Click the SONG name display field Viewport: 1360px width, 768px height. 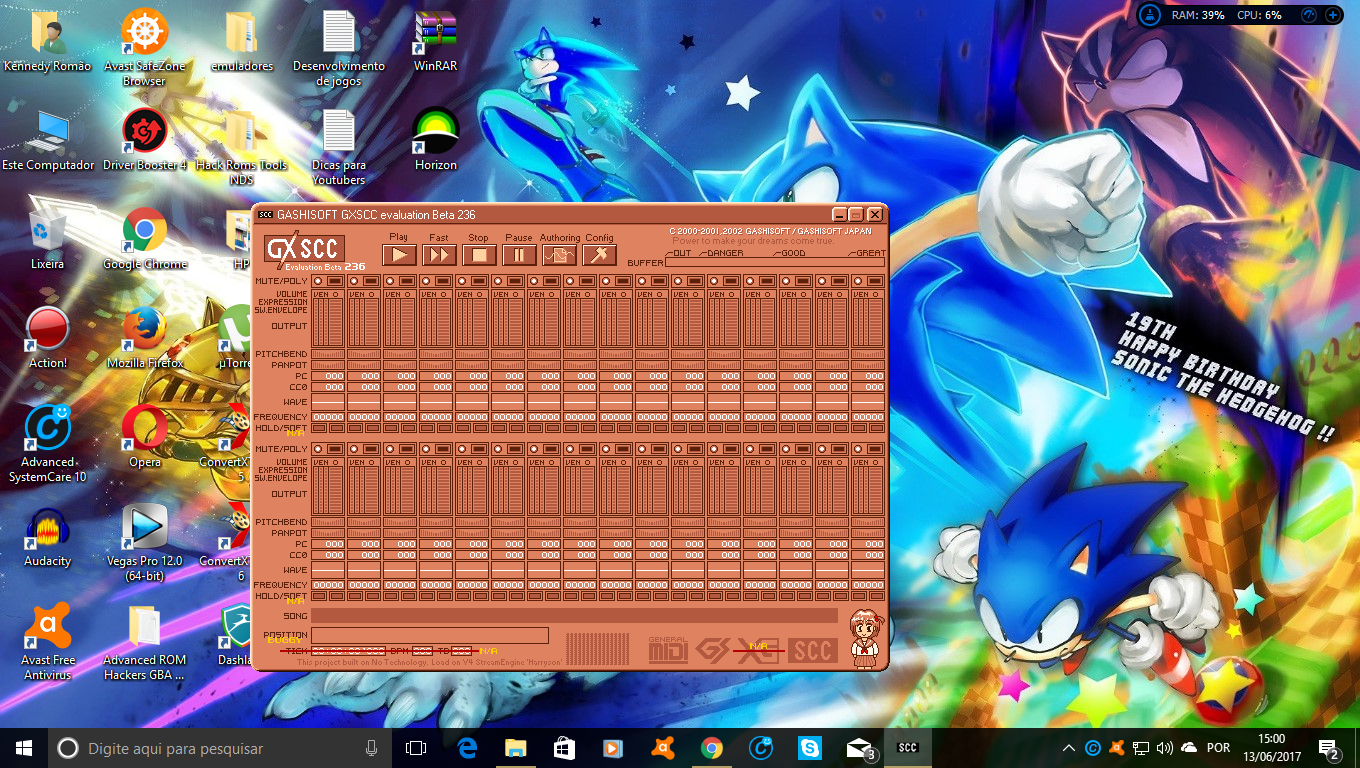point(574,616)
